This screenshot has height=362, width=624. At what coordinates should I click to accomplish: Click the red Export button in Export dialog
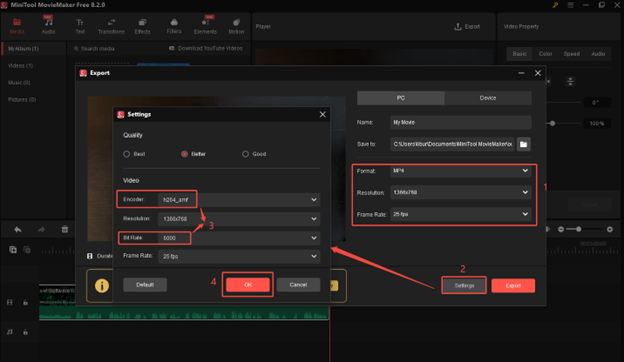point(513,286)
